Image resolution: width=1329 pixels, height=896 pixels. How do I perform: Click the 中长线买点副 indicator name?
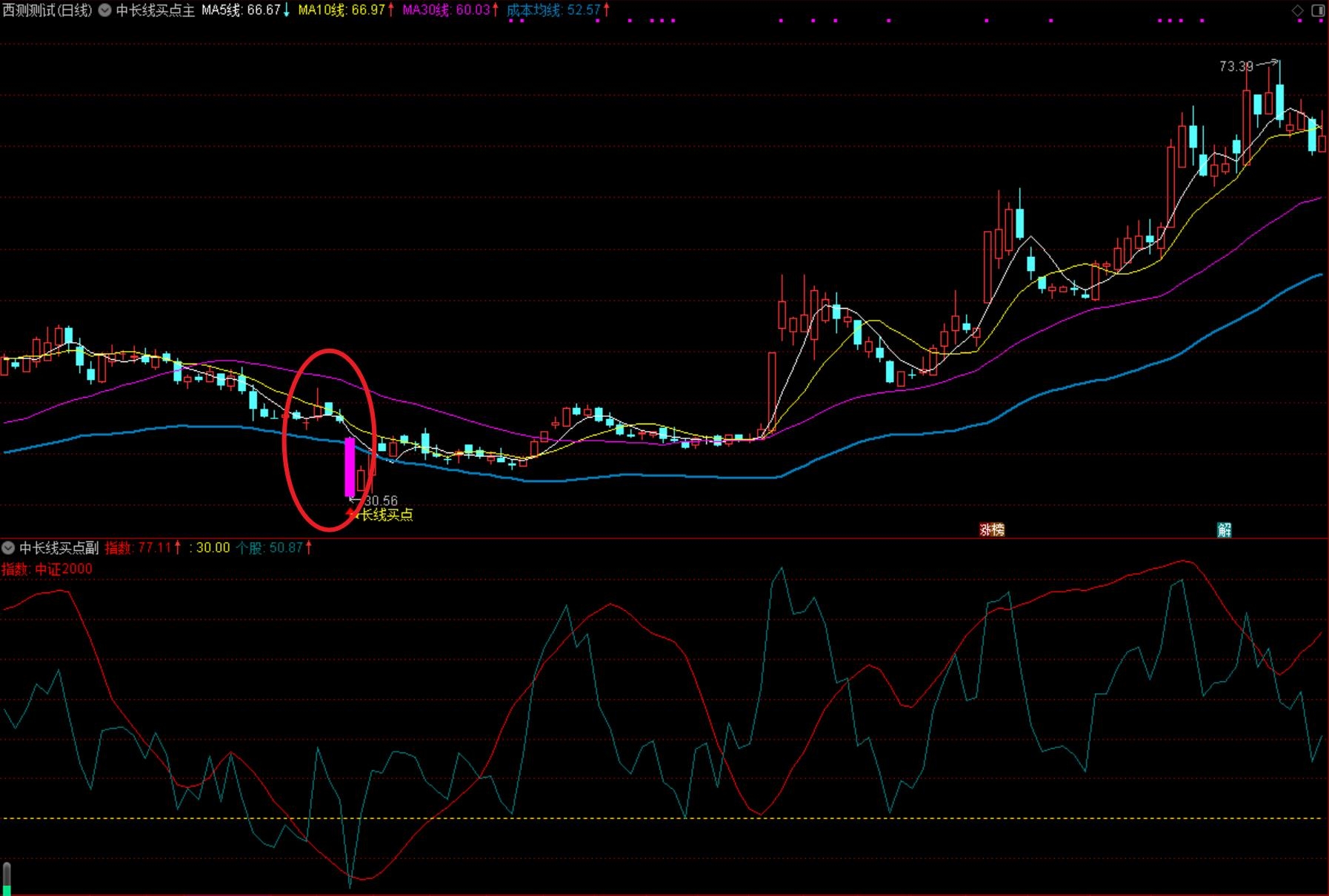(59, 548)
